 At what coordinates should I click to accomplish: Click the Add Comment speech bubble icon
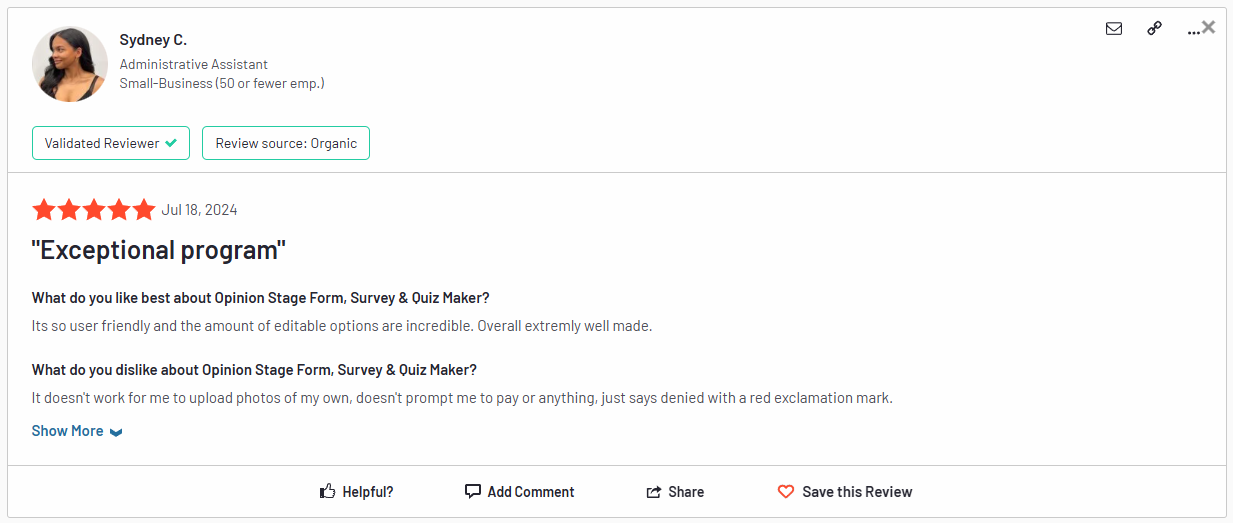coord(473,491)
